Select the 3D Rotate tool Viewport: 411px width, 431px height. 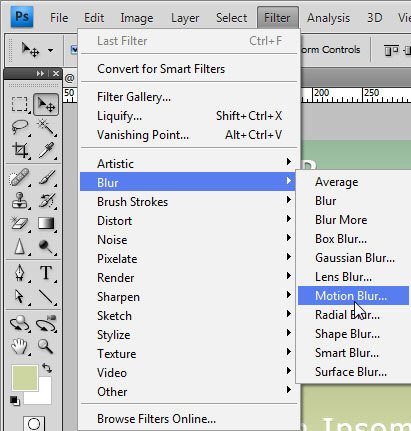pyautogui.click(x=19, y=323)
